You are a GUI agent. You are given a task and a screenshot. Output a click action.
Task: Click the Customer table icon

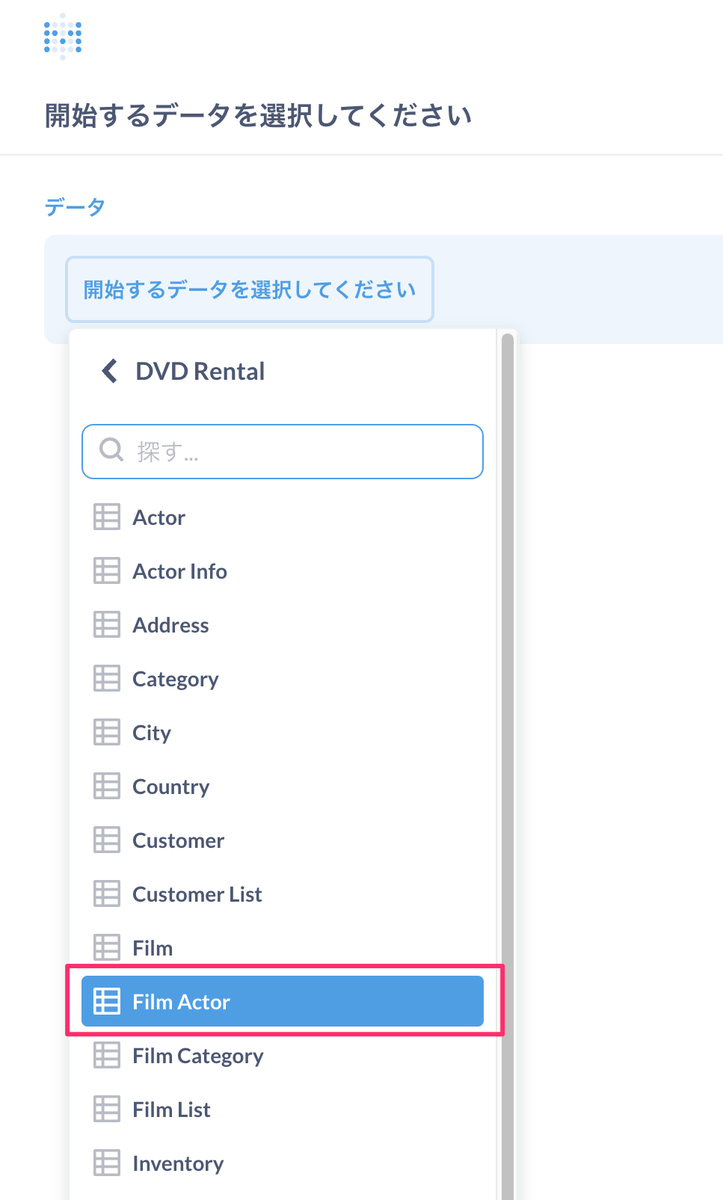tap(106, 841)
